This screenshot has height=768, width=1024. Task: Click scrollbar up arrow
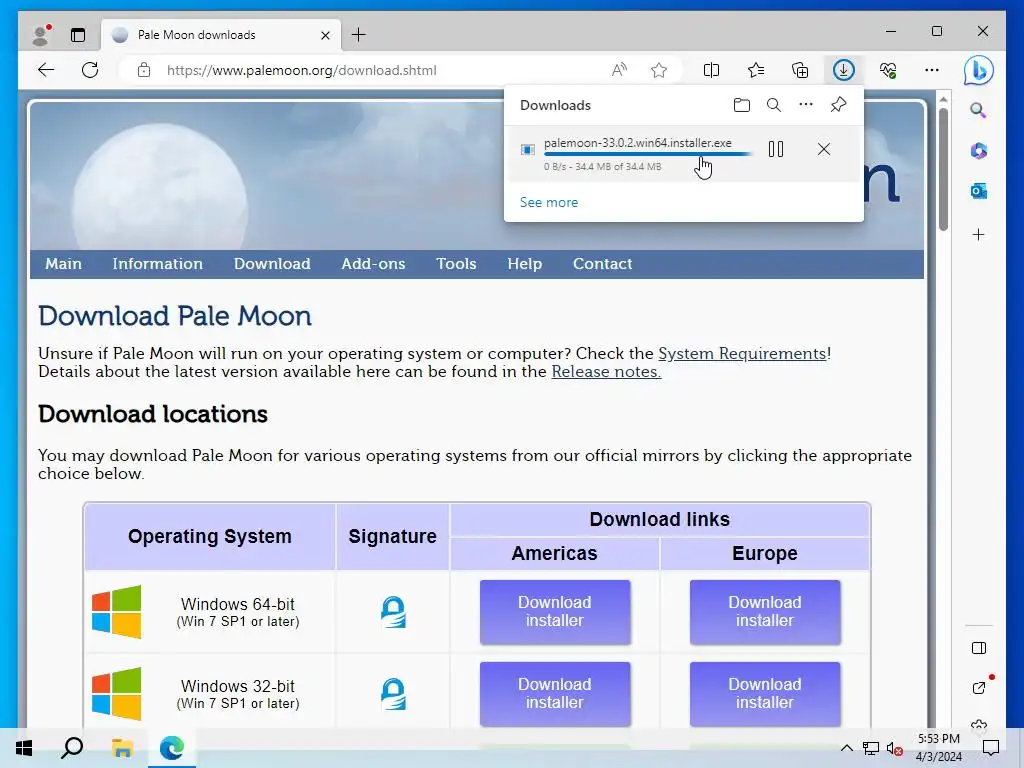[943, 99]
